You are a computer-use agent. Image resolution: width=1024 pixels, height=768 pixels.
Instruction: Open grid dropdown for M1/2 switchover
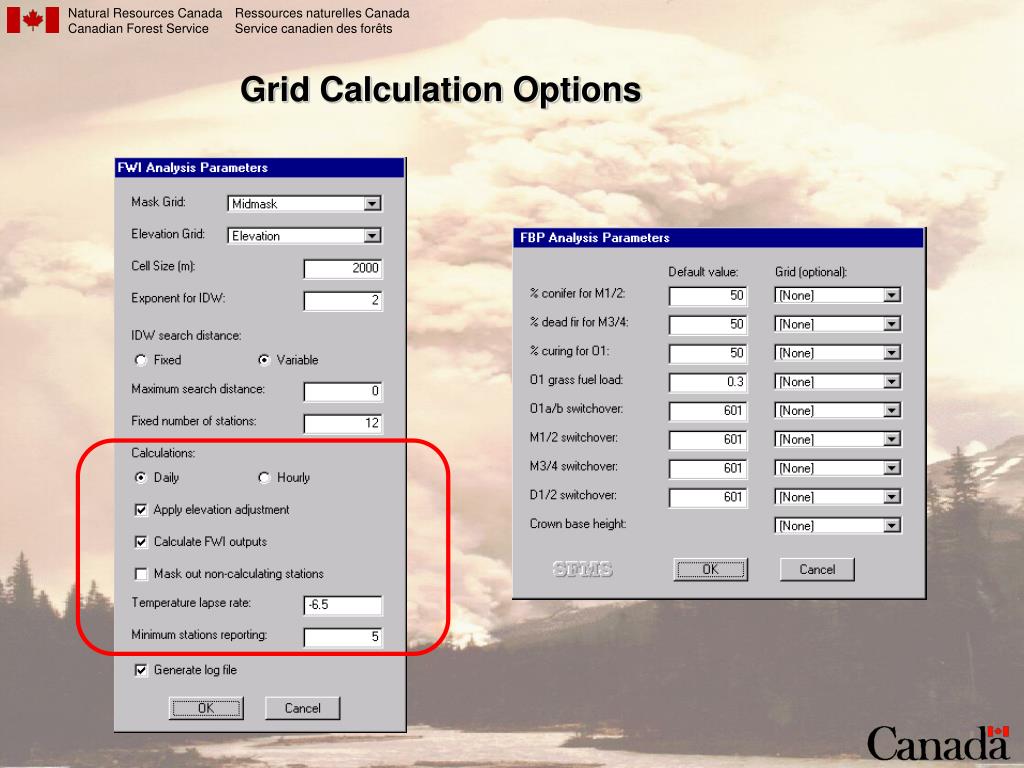tap(892, 439)
